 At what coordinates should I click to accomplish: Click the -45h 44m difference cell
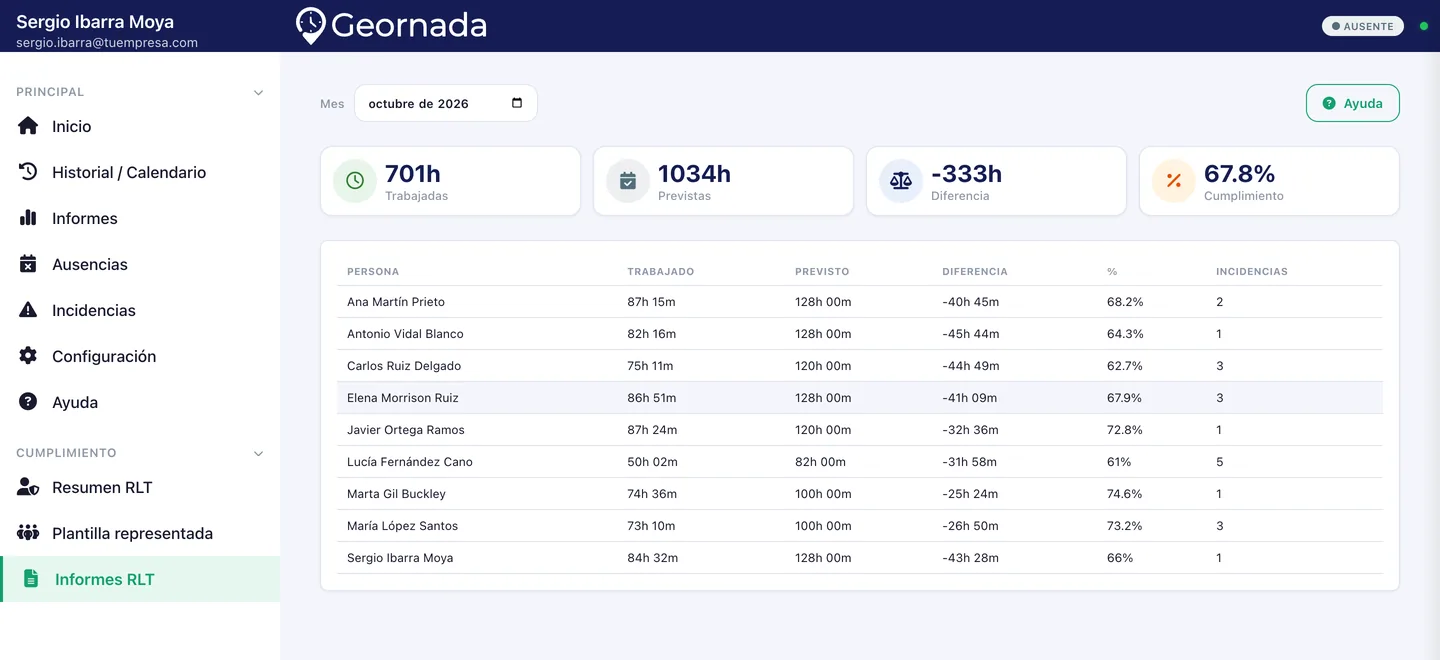click(x=971, y=334)
